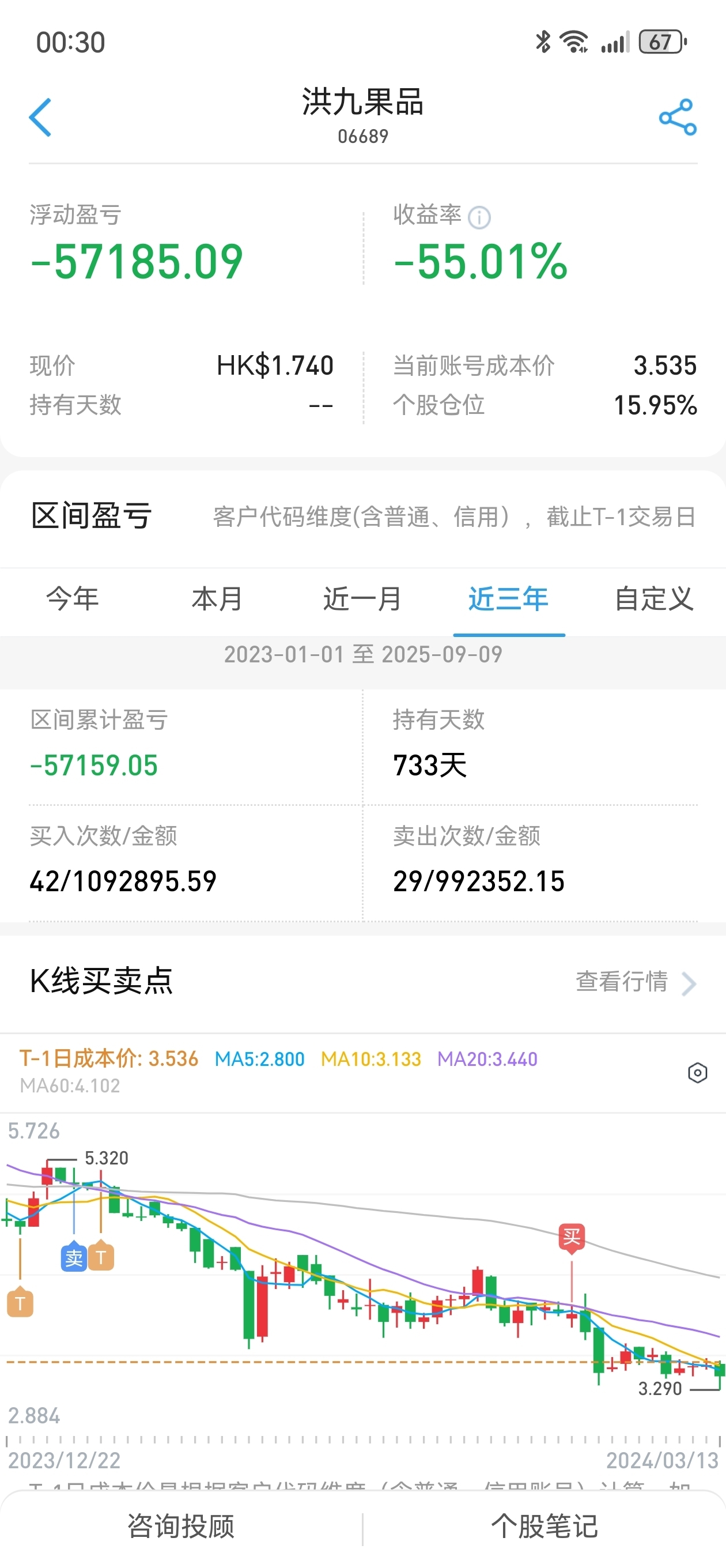The height and width of the screenshot is (1568, 726).
Task: Tap the MA5:2.800 indicator label
Action: point(260,1059)
